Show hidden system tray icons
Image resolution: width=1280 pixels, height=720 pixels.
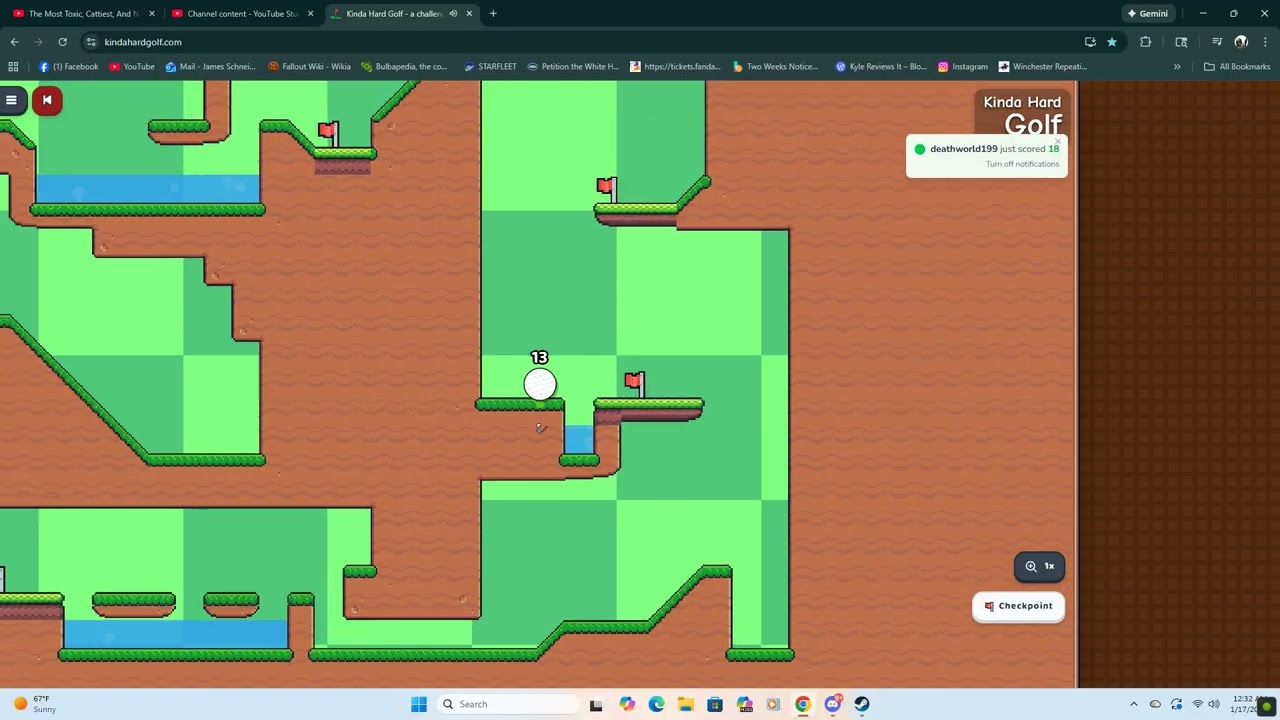point(1134,704)
